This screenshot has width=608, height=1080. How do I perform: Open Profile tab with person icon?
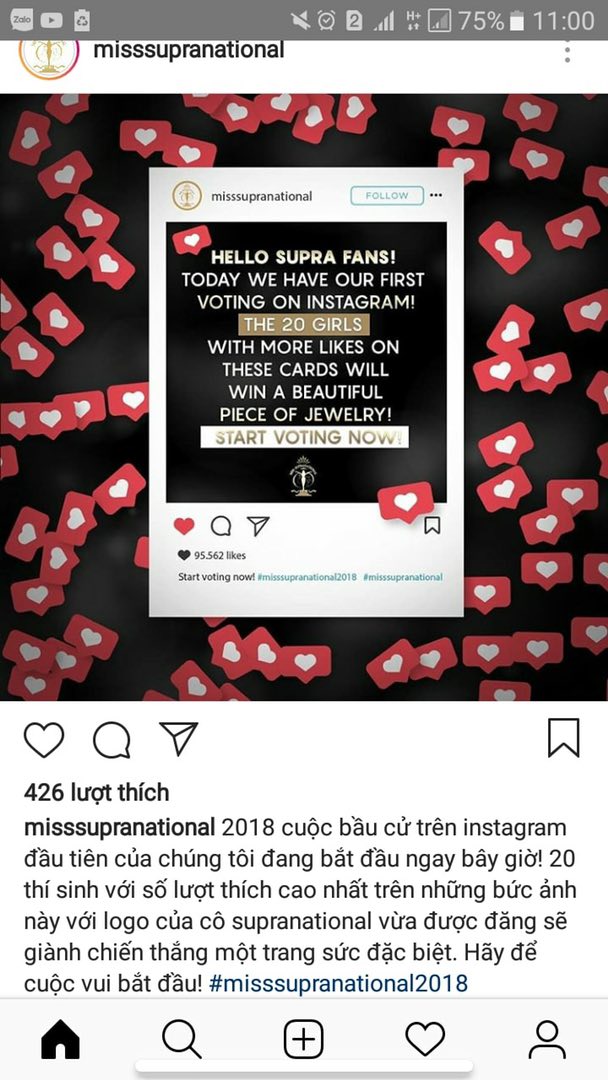pyautogui.click(x=547, y=1039)
